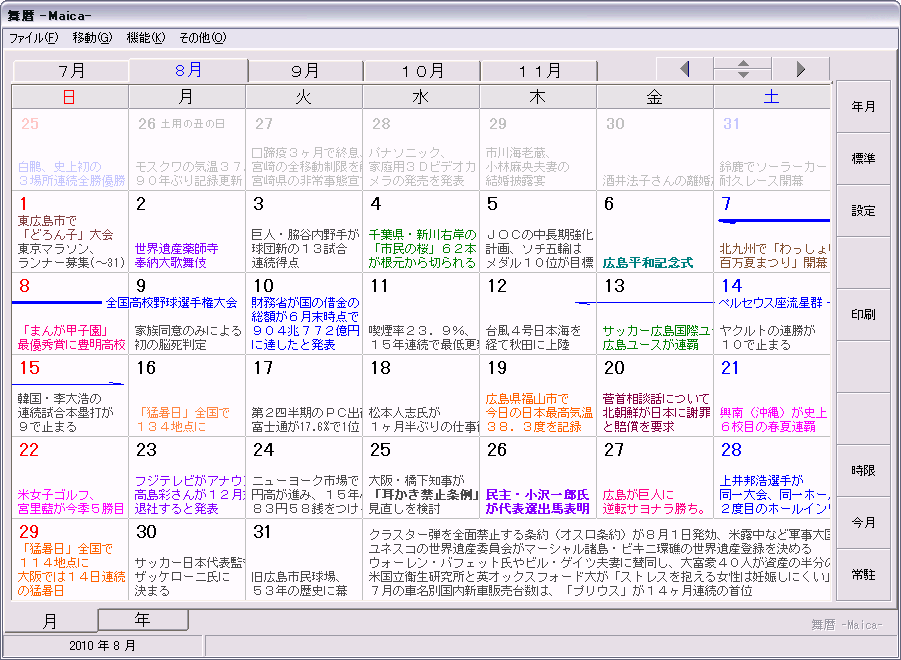Click the 標準 sidebar button
This screenshot has width=901, height=660.
point(863,159)
